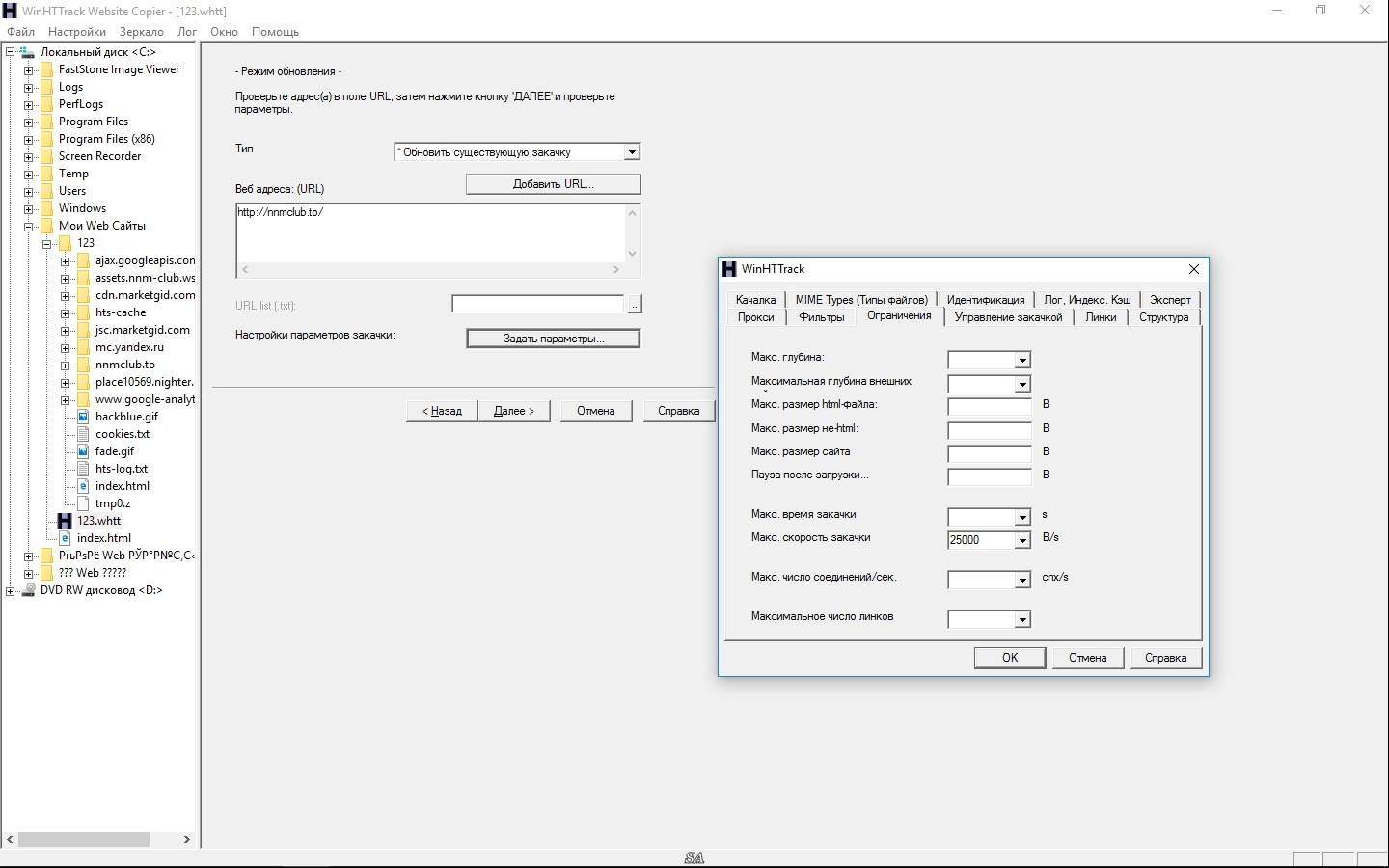Open the Файл menu
The height and width of the screenshot is (868, 1389).
point(20,32)
